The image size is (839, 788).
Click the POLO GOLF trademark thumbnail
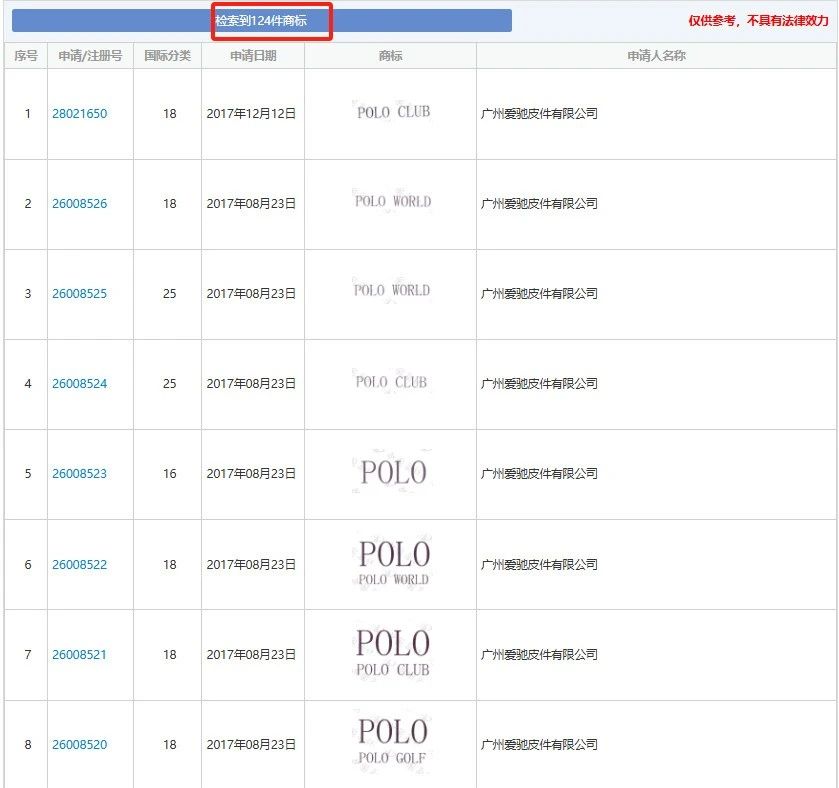coord(392,742)
